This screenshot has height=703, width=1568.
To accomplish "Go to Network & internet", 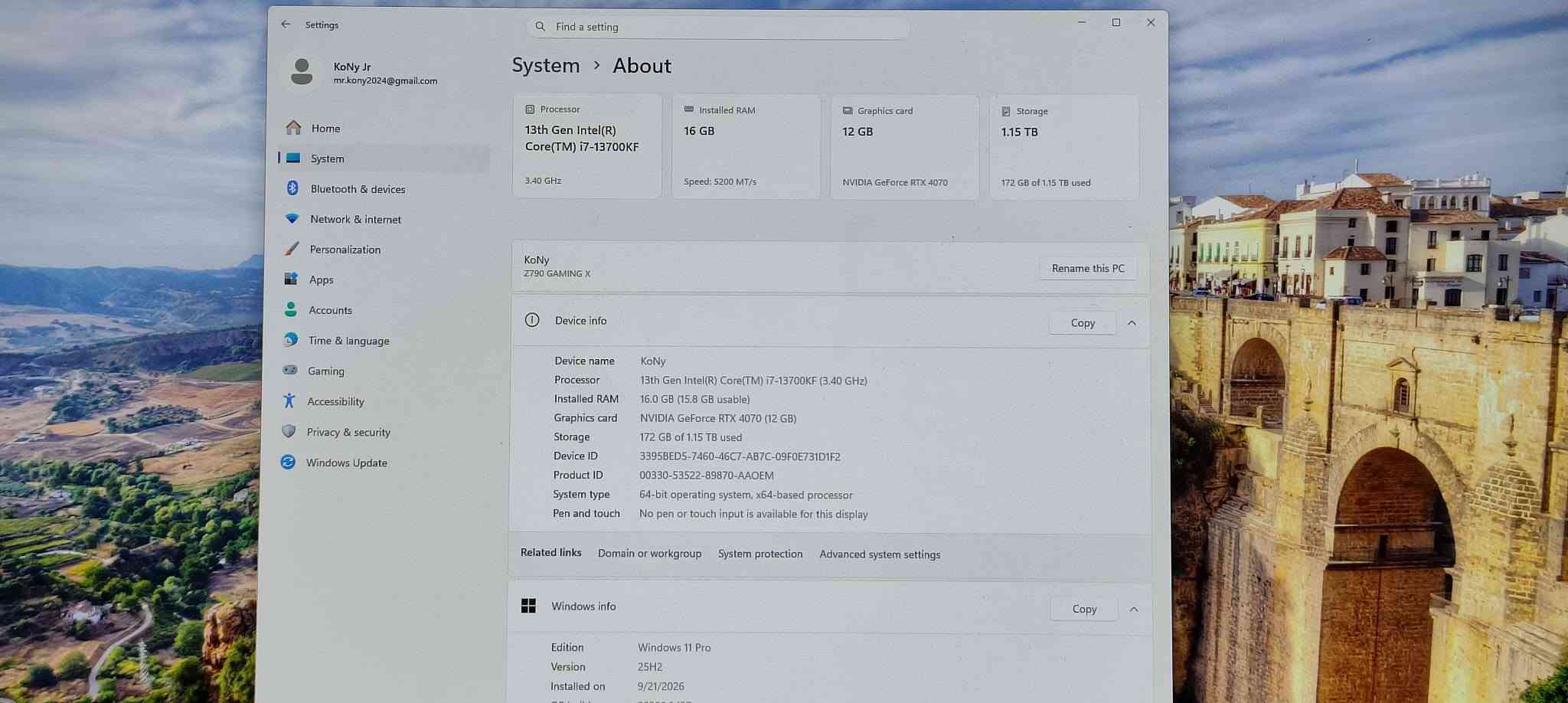I will click(x=384, y=219).
